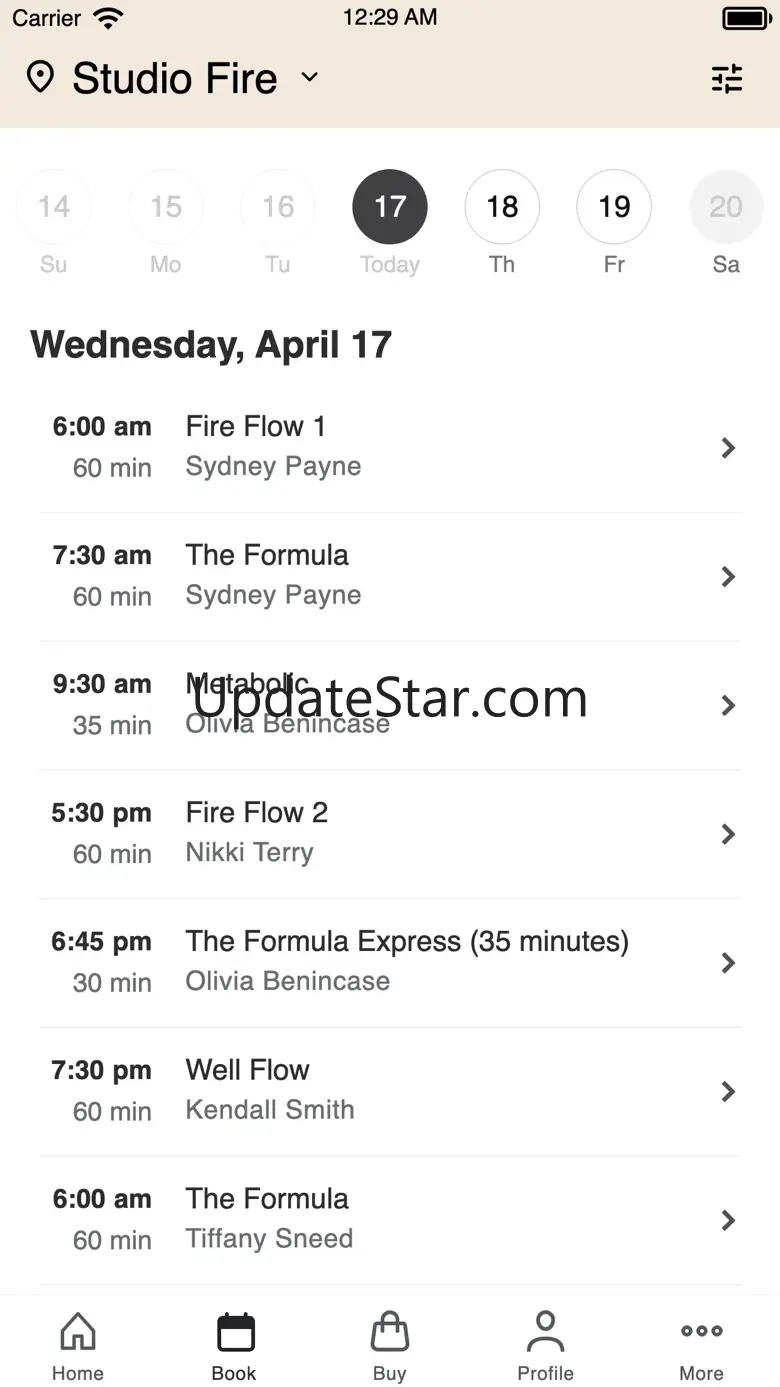Open Well Flow class details chevron
This screenshot has height=1387, width=780.
click(729, 1091)
